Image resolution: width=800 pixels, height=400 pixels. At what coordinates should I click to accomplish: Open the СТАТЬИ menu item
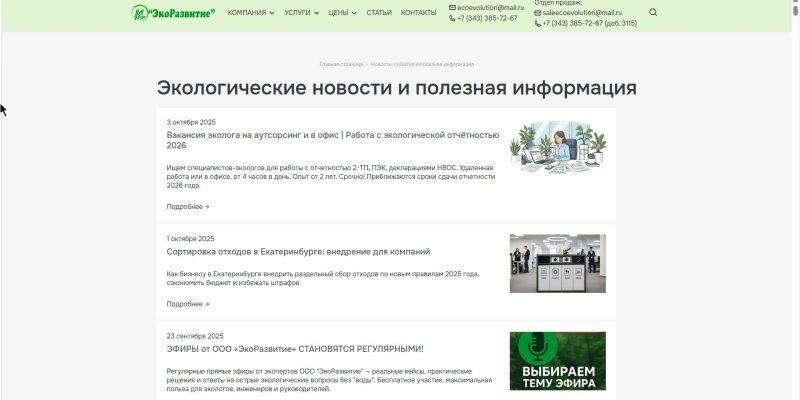(x=379, y=13)
